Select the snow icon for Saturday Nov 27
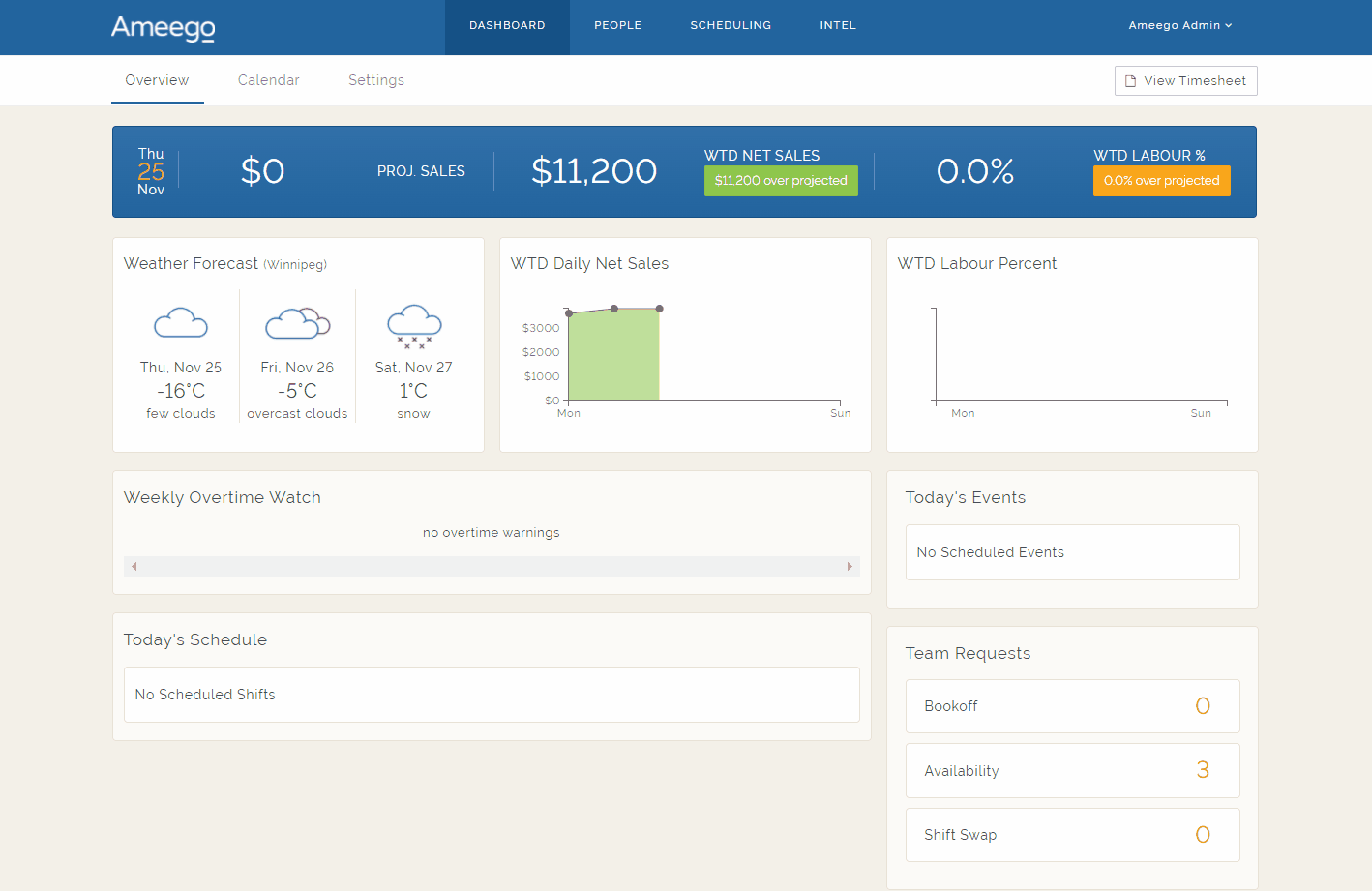The width and height of the screenshot is (1372, 891). 413,326
